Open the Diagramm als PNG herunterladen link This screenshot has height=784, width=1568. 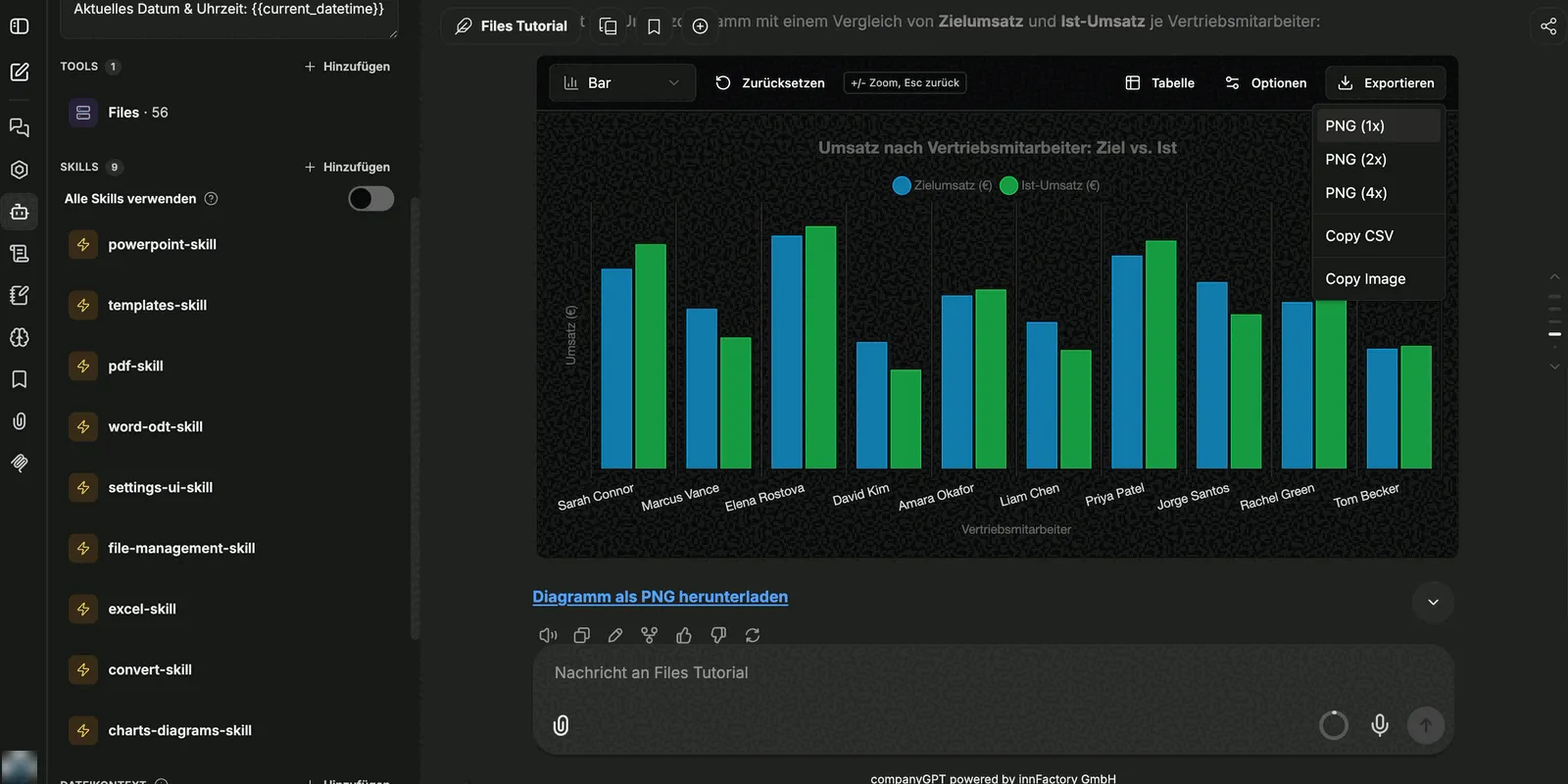tap(661, 597)
